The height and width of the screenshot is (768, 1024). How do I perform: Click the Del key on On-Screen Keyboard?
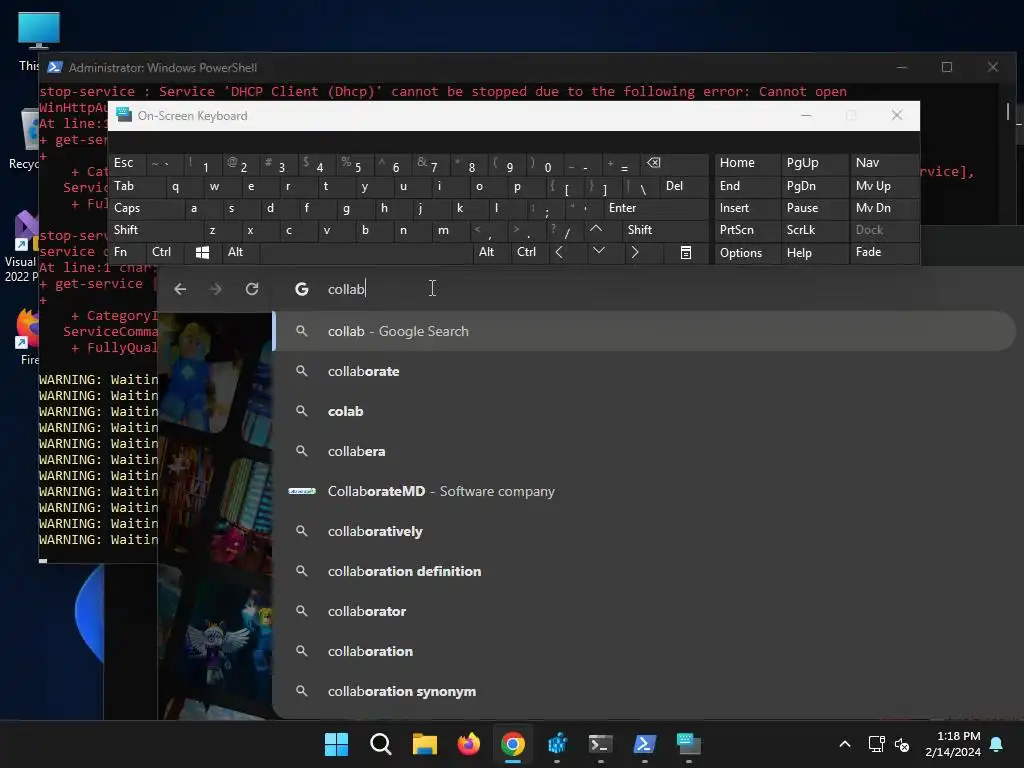(684, 186)
